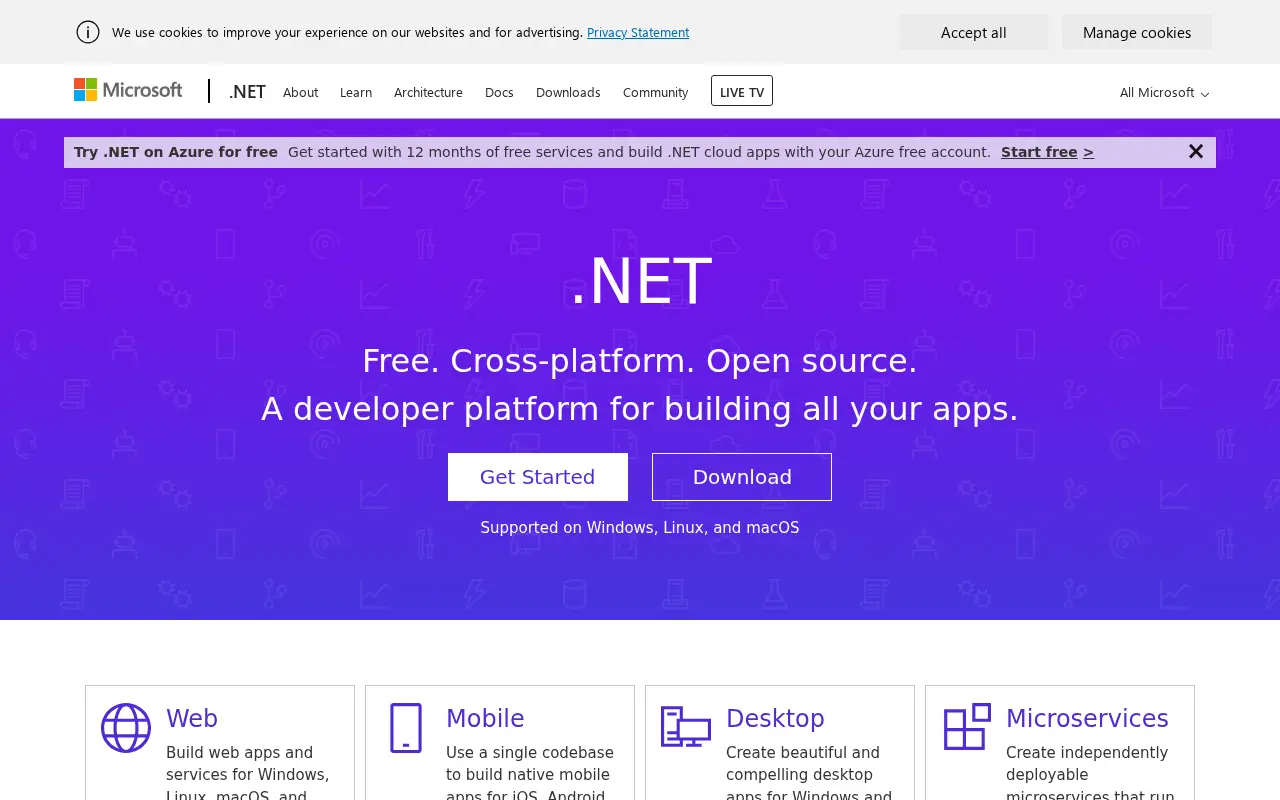Click the LIVE TV button

tap(742, 91)
